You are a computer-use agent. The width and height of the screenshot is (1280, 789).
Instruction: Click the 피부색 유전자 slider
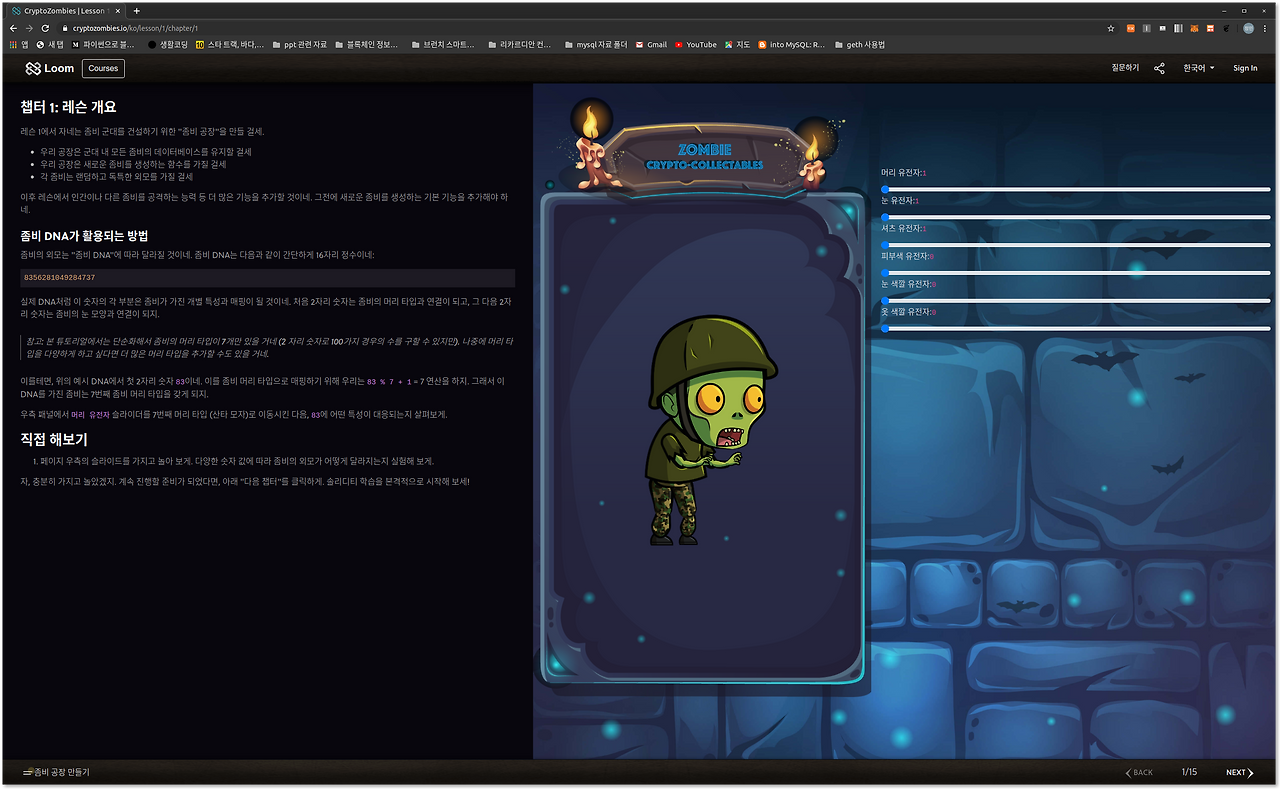coord(1076,273)
